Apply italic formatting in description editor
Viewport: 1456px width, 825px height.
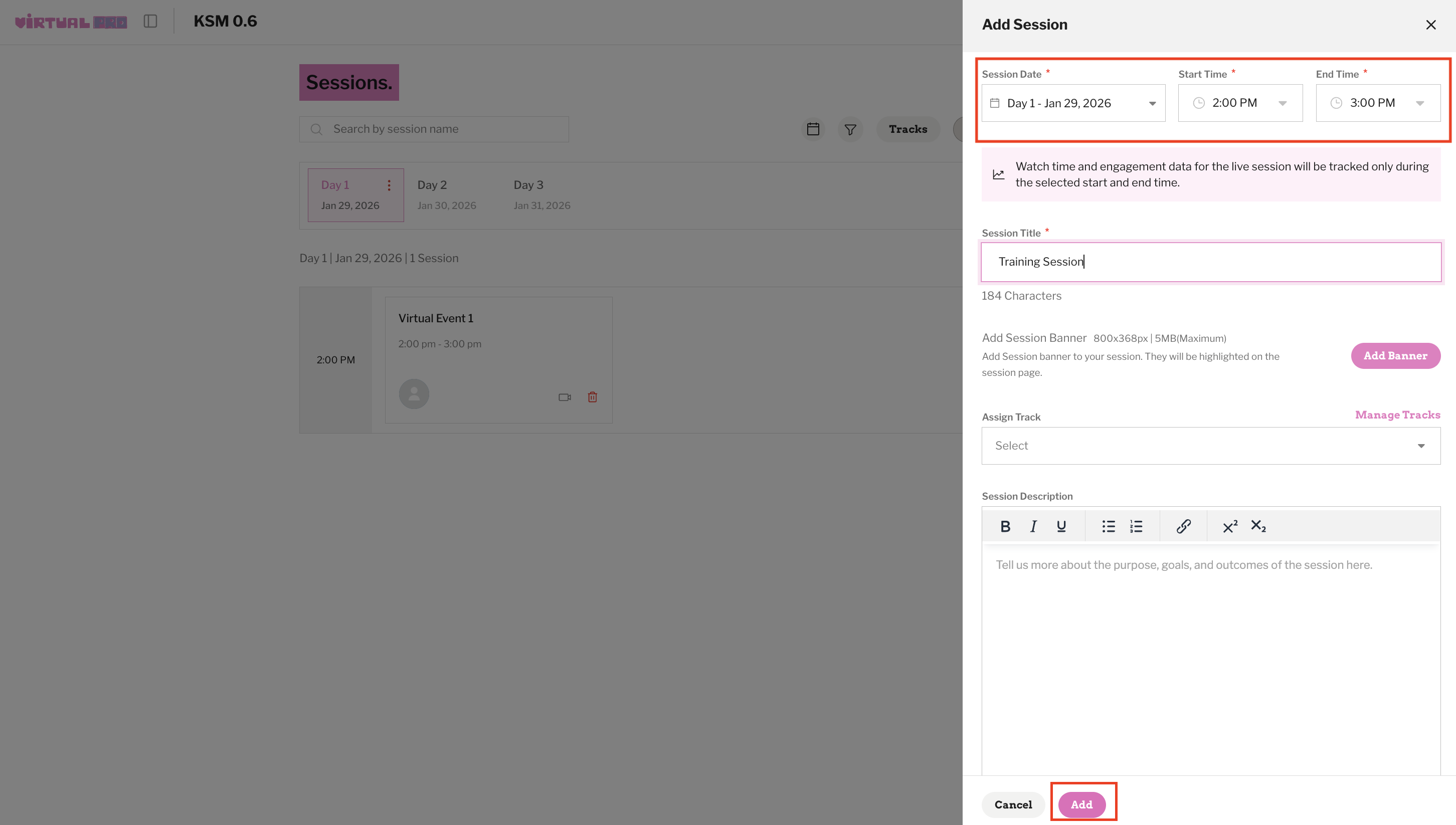(1033, 526)
